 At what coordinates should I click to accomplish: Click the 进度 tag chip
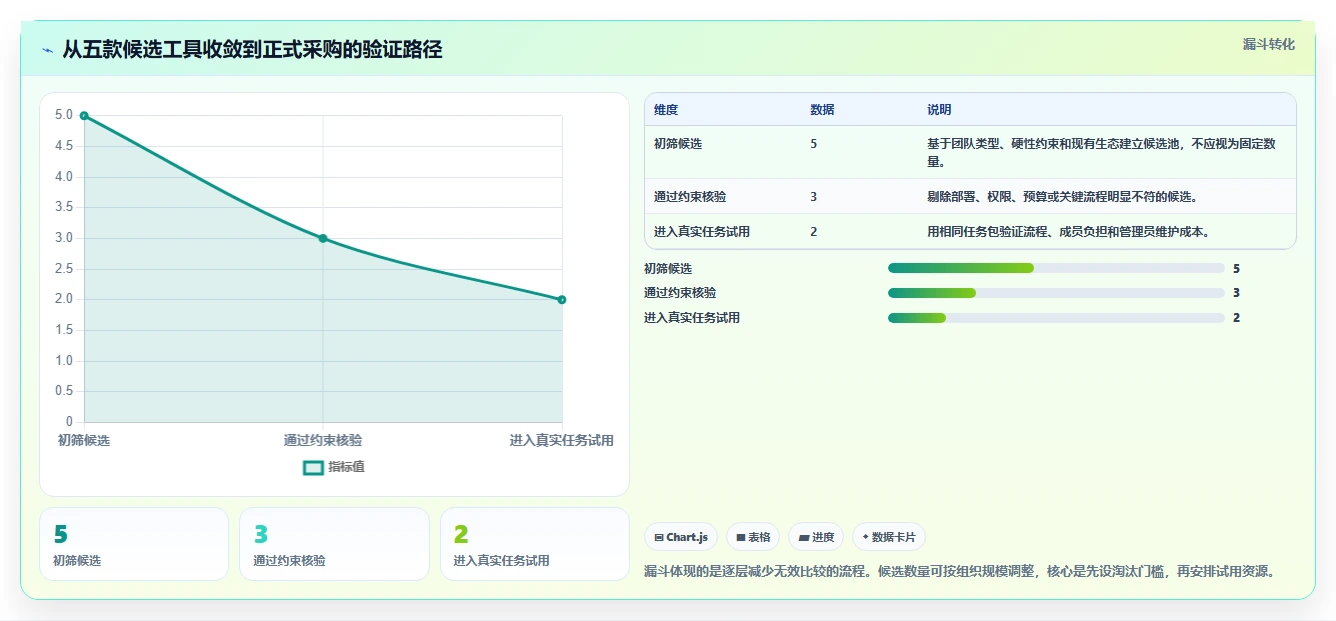816,537
